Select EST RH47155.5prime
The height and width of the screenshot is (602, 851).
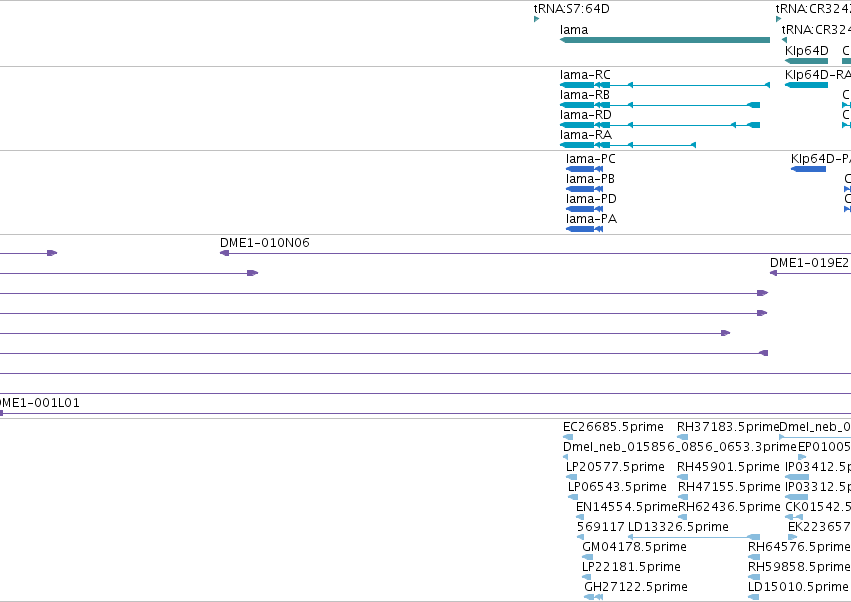coord(729,487)
